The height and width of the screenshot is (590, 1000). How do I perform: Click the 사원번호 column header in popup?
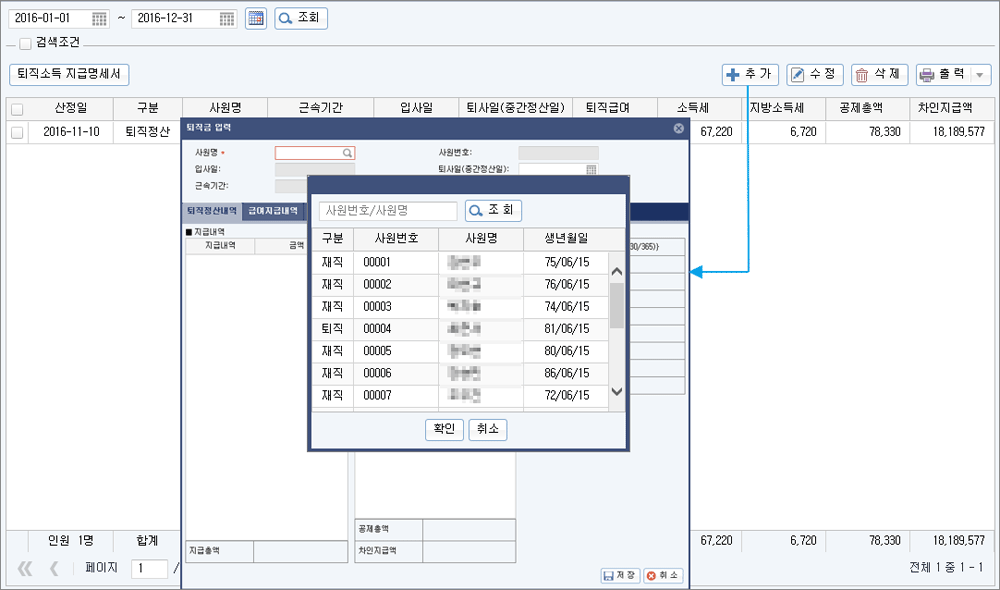click(396, 239)
